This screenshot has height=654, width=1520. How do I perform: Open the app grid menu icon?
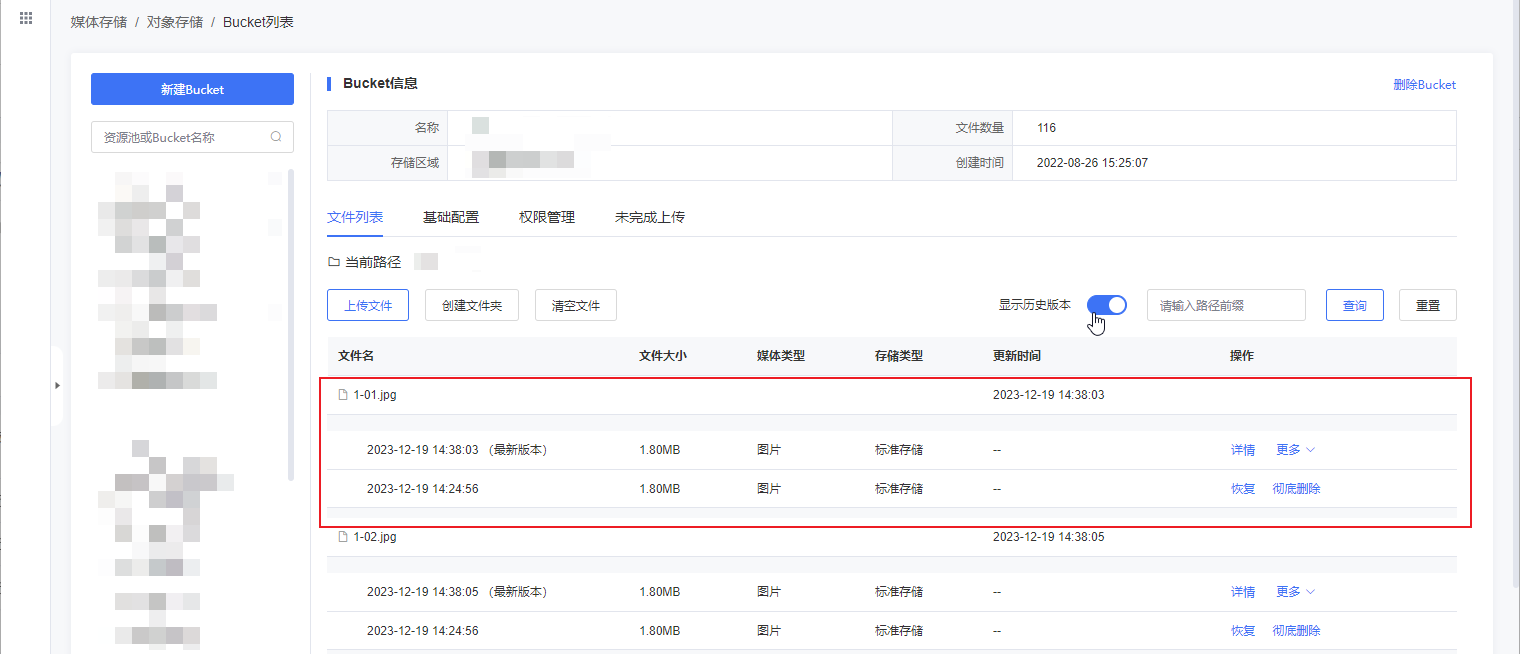(x=26, y=19)
